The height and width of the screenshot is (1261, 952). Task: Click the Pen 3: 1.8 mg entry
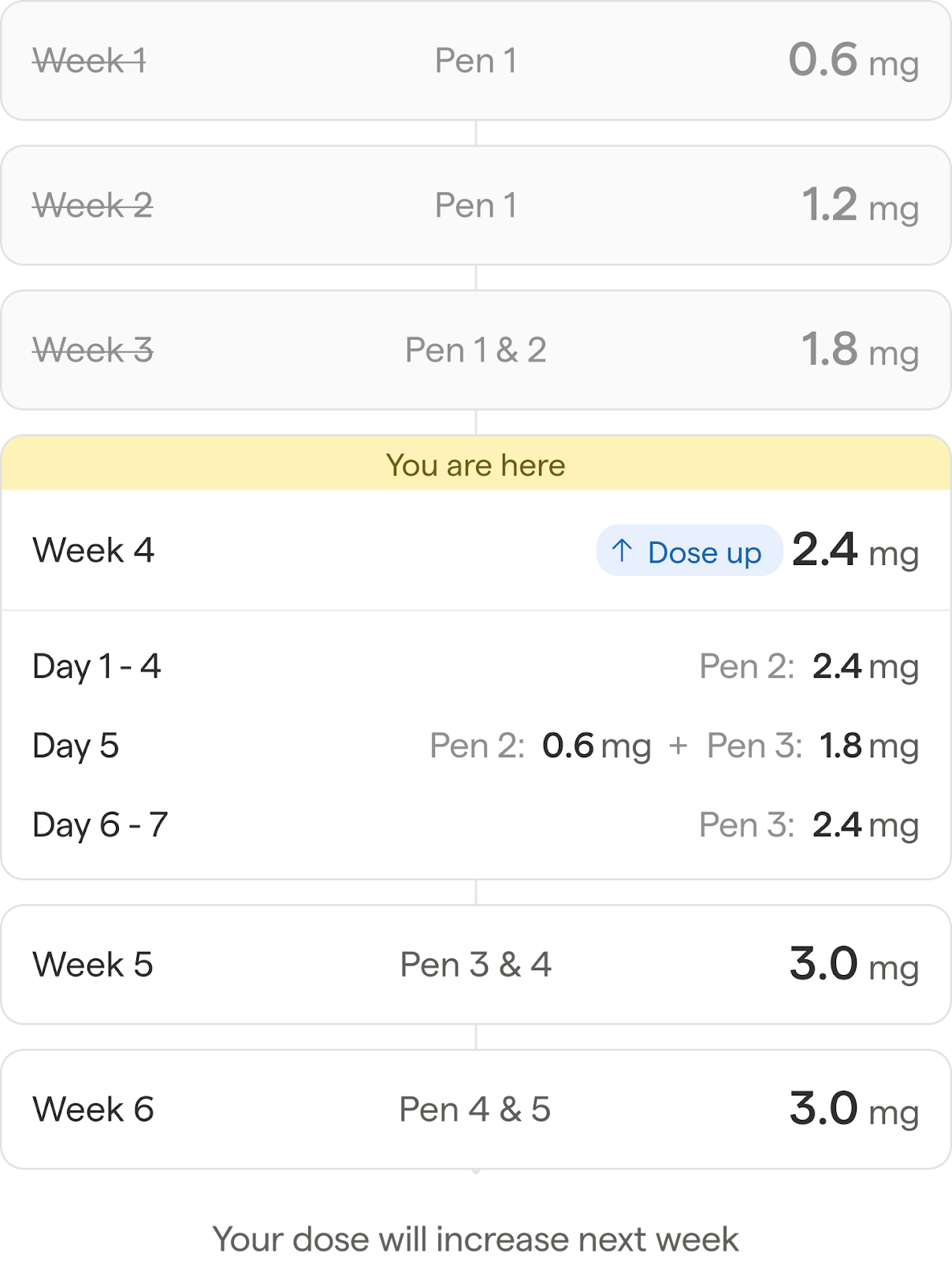tap(813, 746)
